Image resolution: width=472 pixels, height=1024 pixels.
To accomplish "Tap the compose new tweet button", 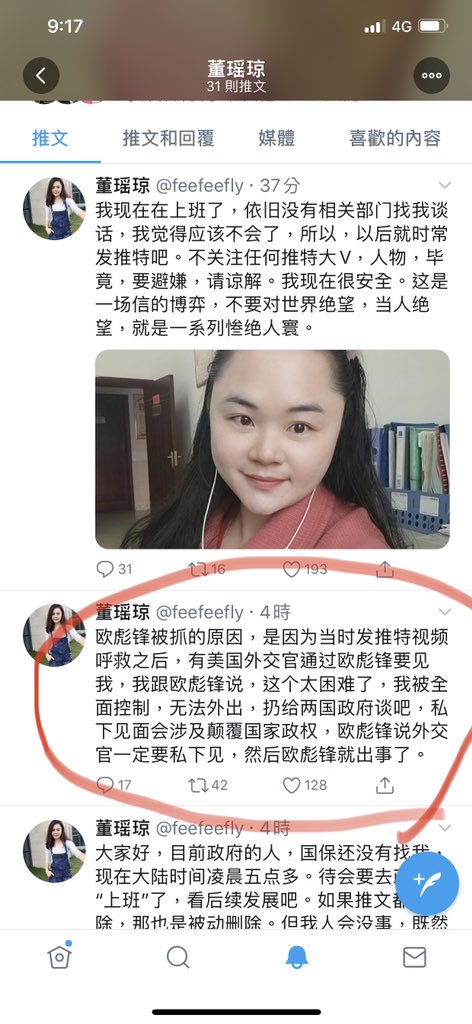I will [428, 884].
